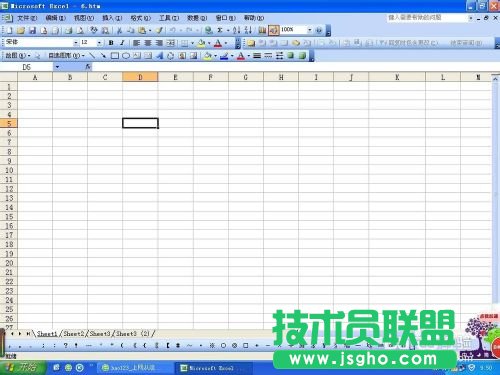The height and width of the screenshot is (375, 500).
Task: Click the Cut scissors icon
Action: pos(119,30)
